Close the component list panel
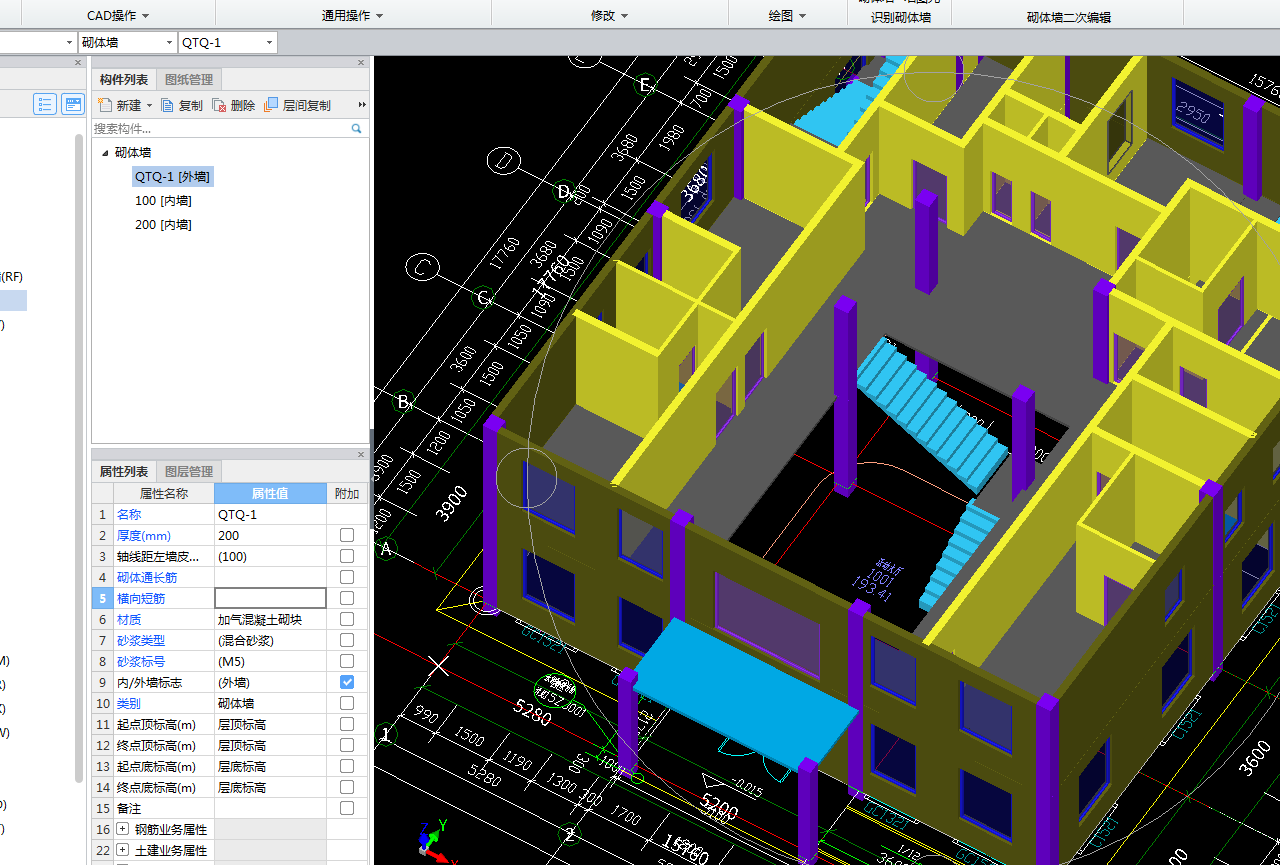This screenshot has width=1280, height=865. (x=362, y=63)
